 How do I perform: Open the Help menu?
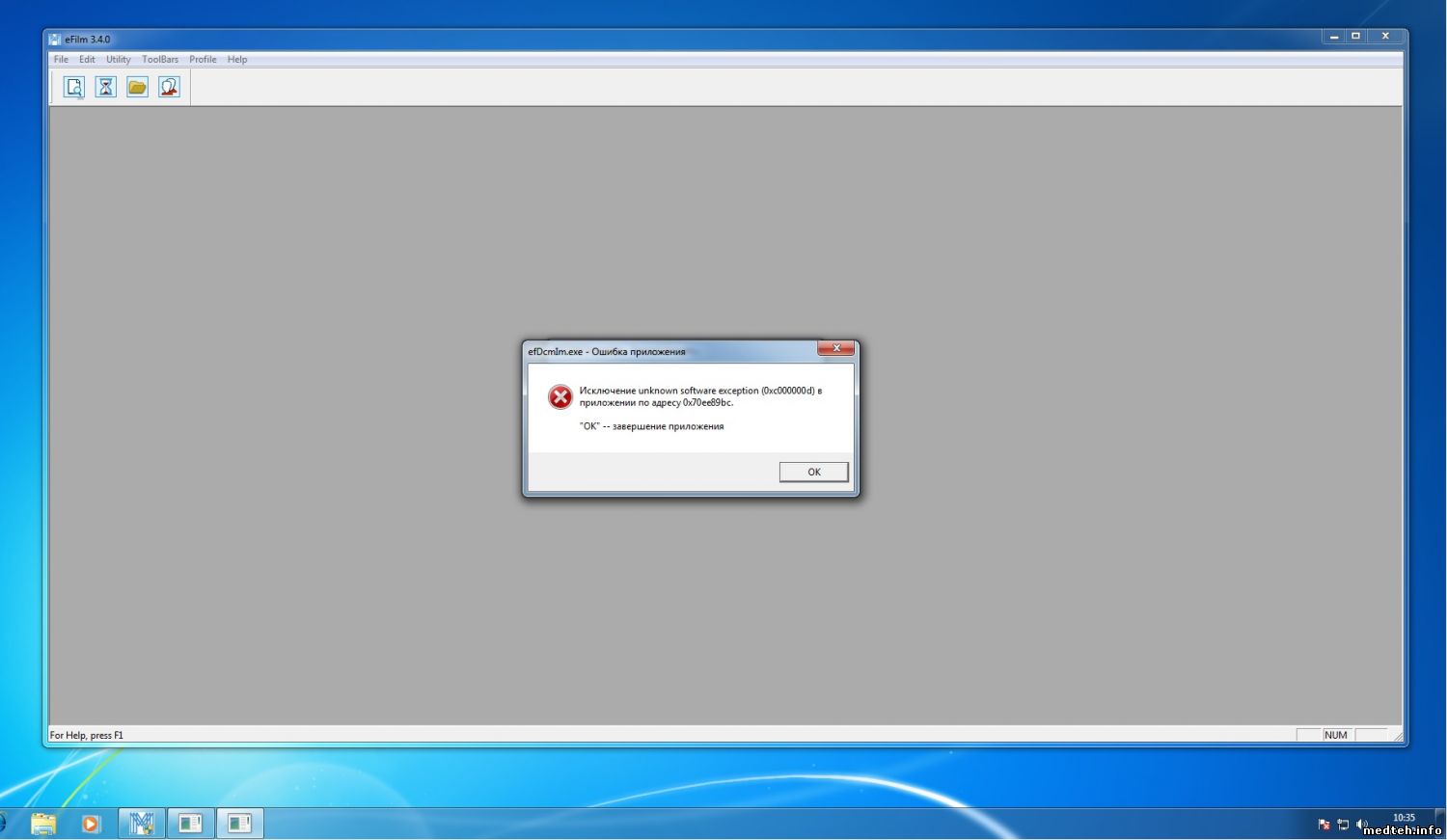coord(237,60)
